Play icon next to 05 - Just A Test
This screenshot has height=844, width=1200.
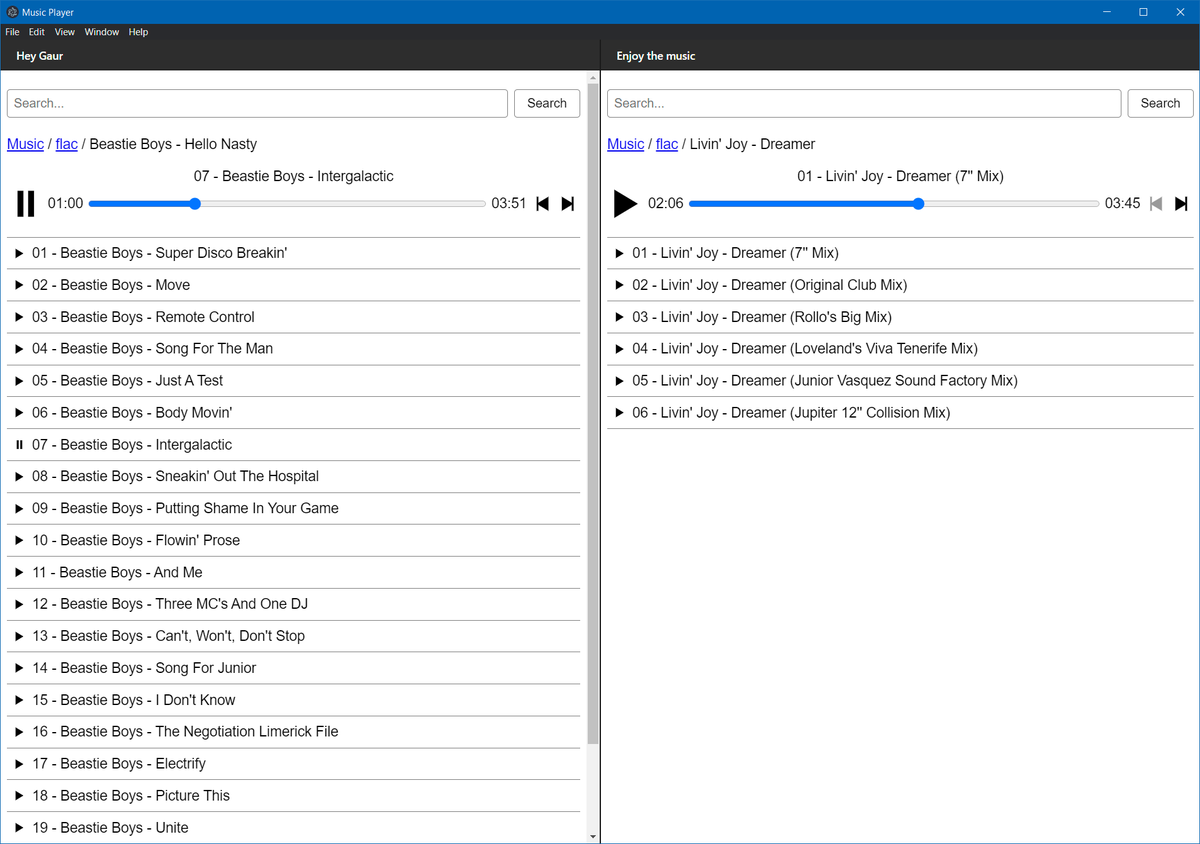pos(19,381)
